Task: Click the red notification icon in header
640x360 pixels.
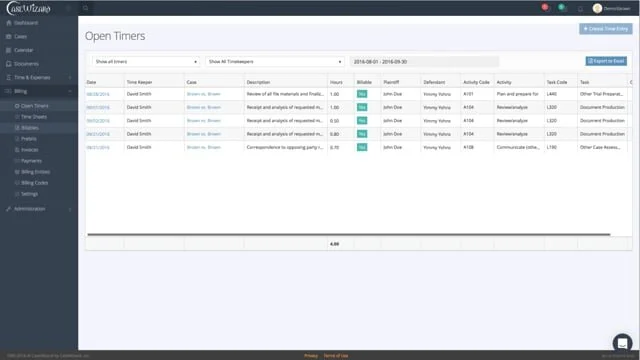Action: click(545, 7)
